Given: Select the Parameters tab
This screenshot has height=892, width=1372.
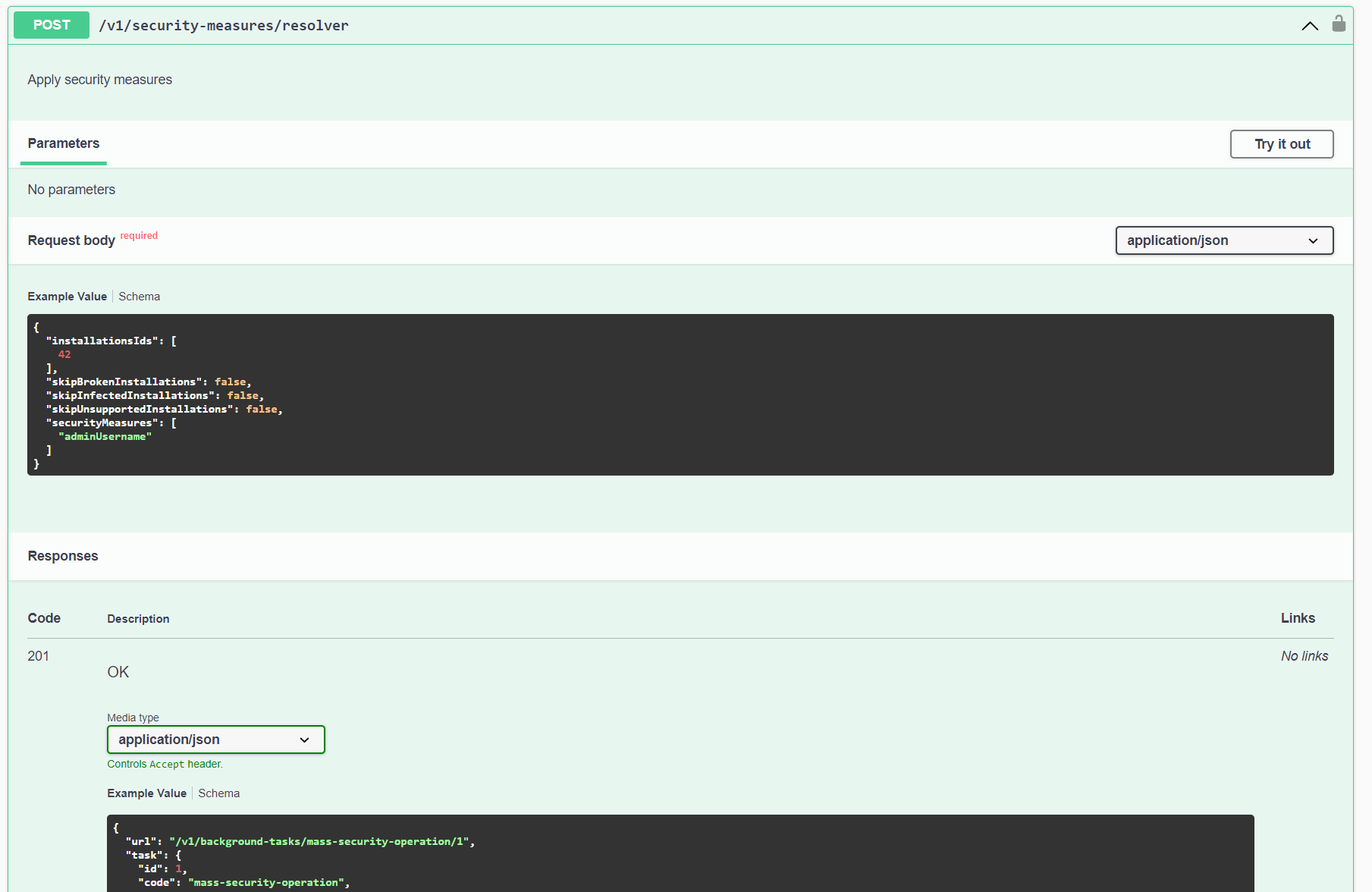Looking at the screenshot, I should pos(63,143).
